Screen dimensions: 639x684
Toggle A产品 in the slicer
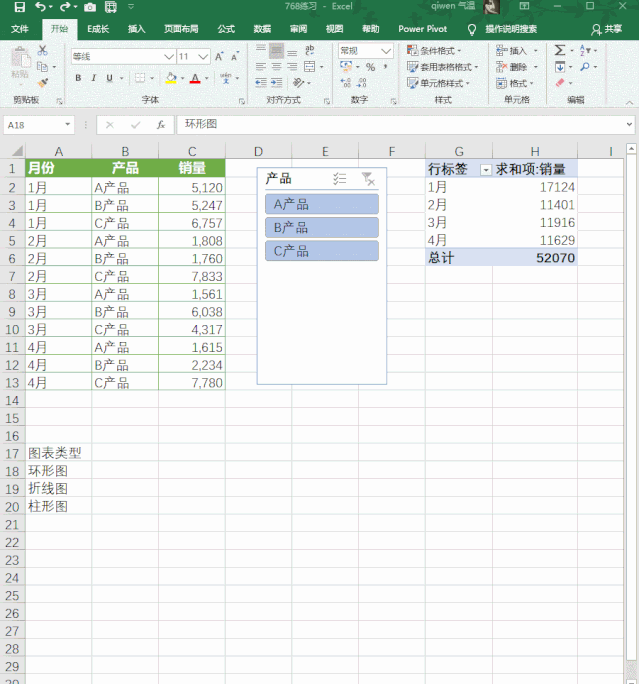[322, 204]
